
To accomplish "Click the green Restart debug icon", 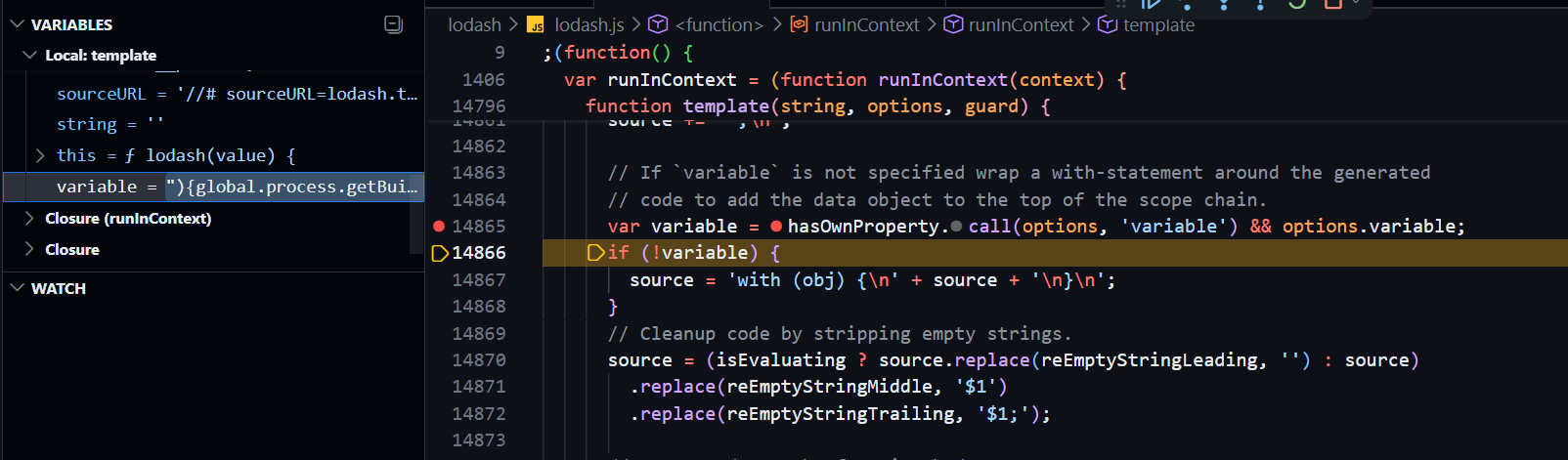I will pyautogui.click(x=1296, y=4).
